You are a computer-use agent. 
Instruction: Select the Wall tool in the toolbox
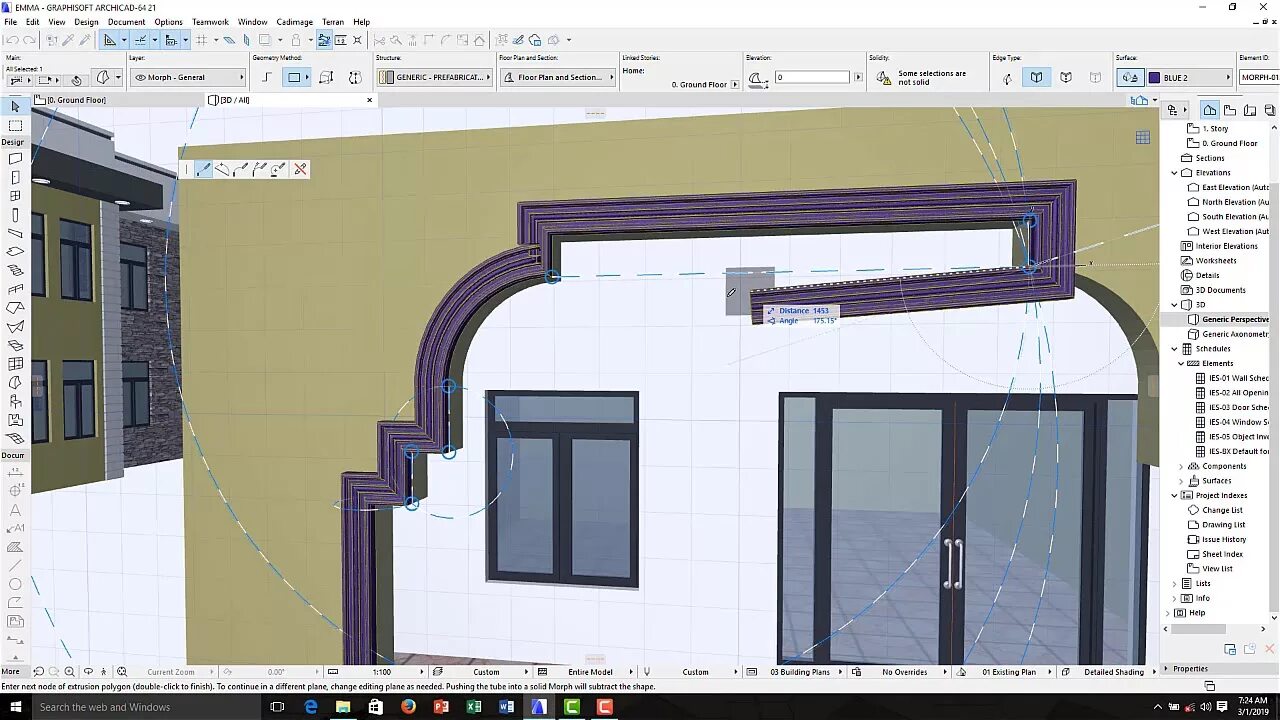coord(15,158)
